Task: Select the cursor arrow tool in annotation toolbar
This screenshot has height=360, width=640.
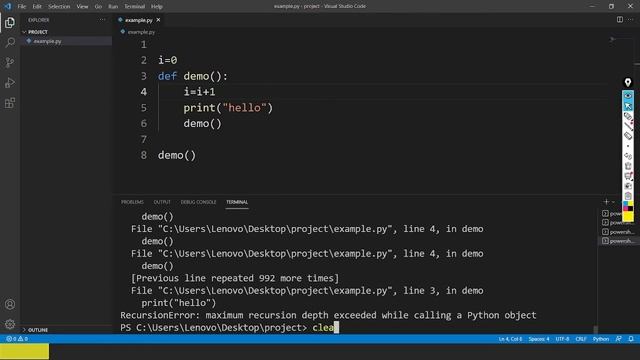Action: tap(628, 106)
